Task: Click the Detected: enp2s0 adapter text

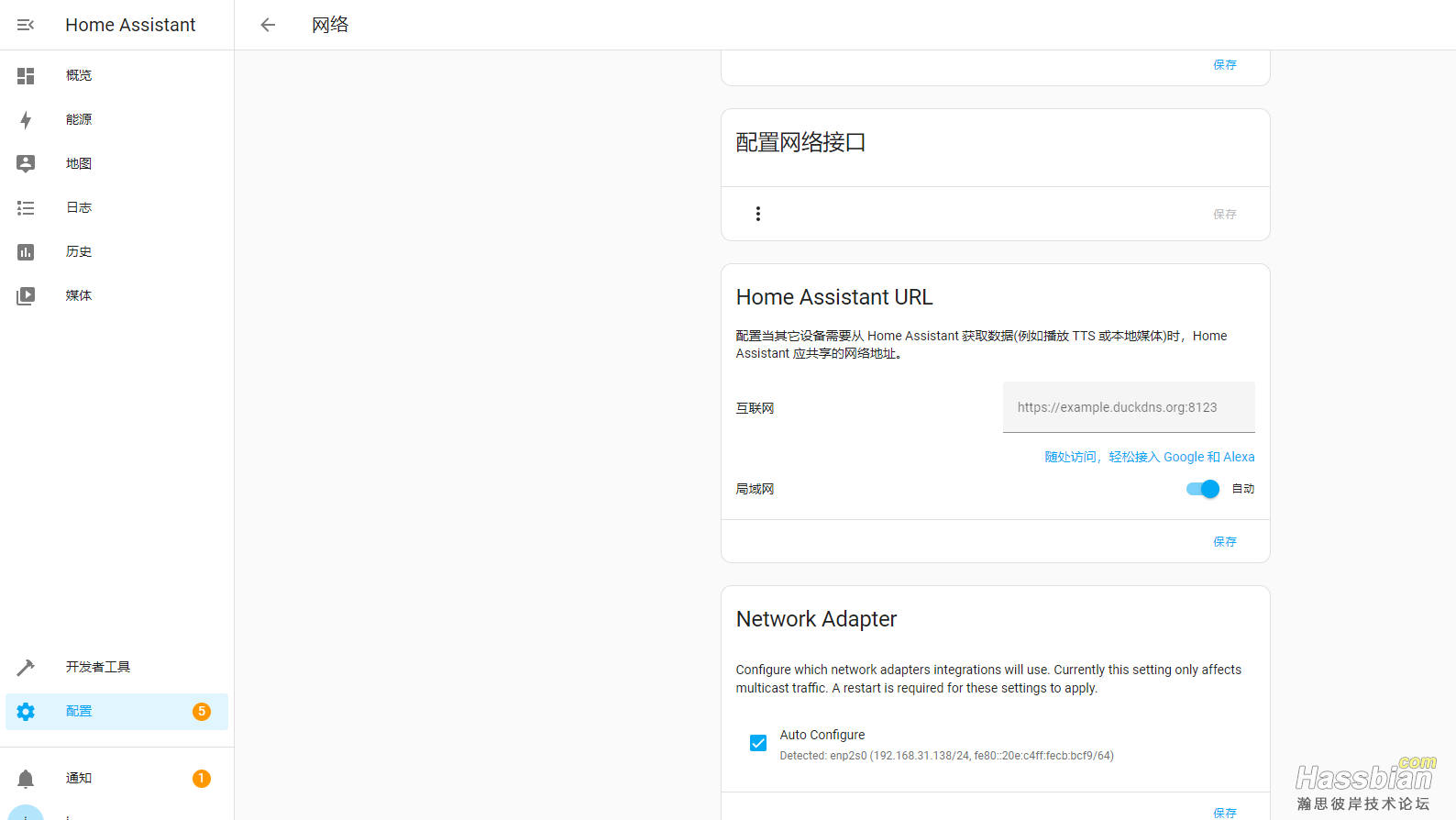Action: [946, 756]
